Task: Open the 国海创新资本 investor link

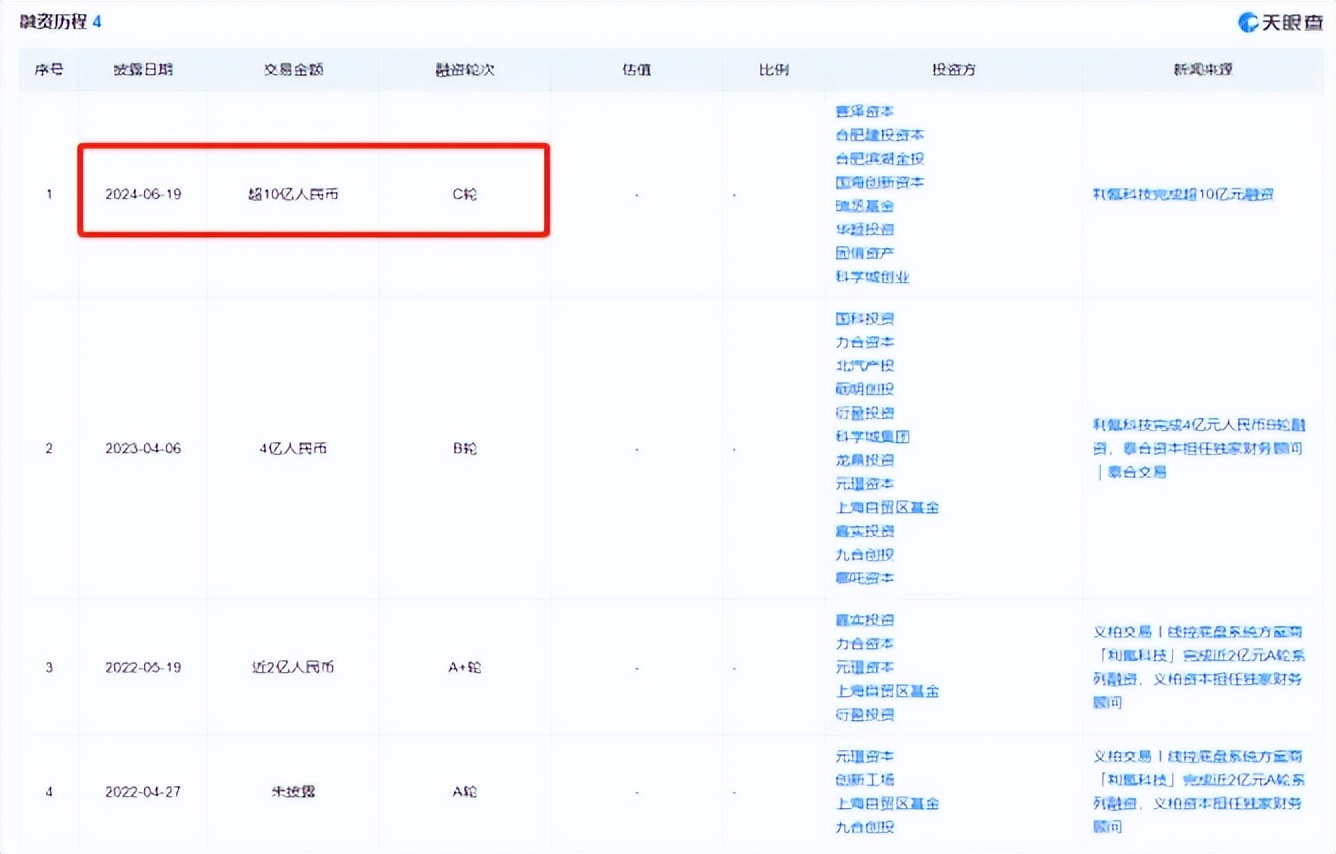Action: coord(880,182)
